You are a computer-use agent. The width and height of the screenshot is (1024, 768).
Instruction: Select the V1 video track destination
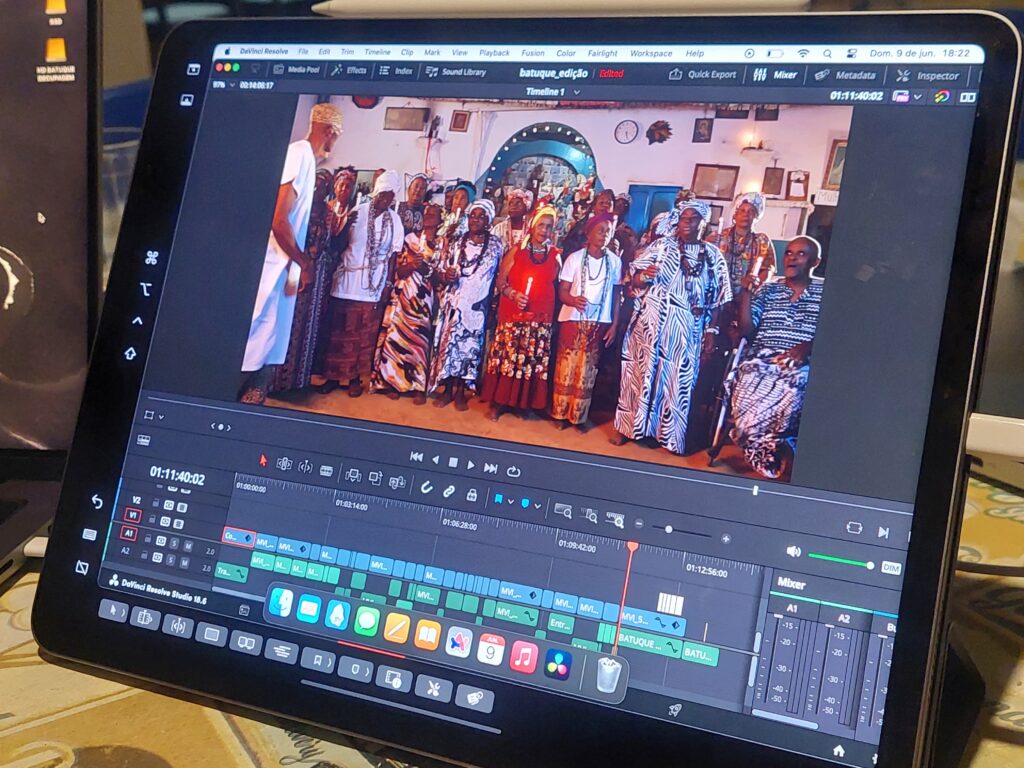pyautogui.click(x=133, y=515)
